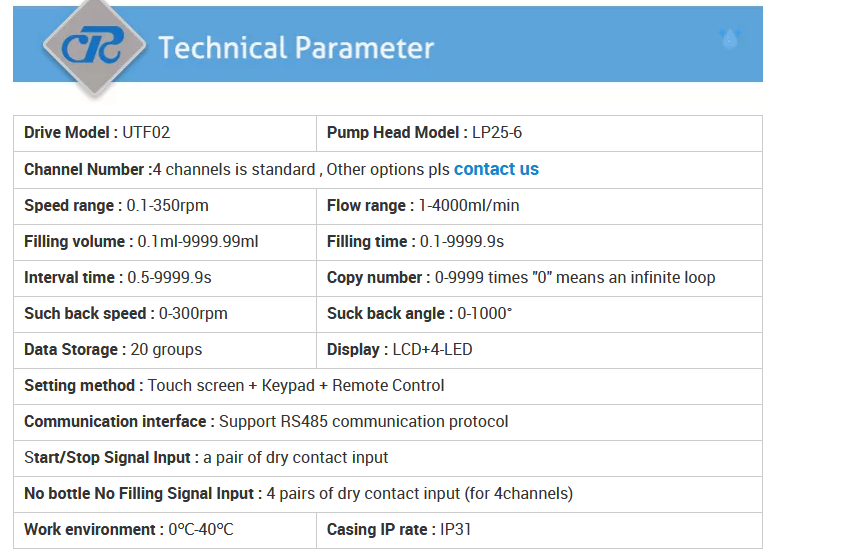848x558 pixels.
Task: Click the Display LCD+4-LED cell
Action: coord(539,350)
